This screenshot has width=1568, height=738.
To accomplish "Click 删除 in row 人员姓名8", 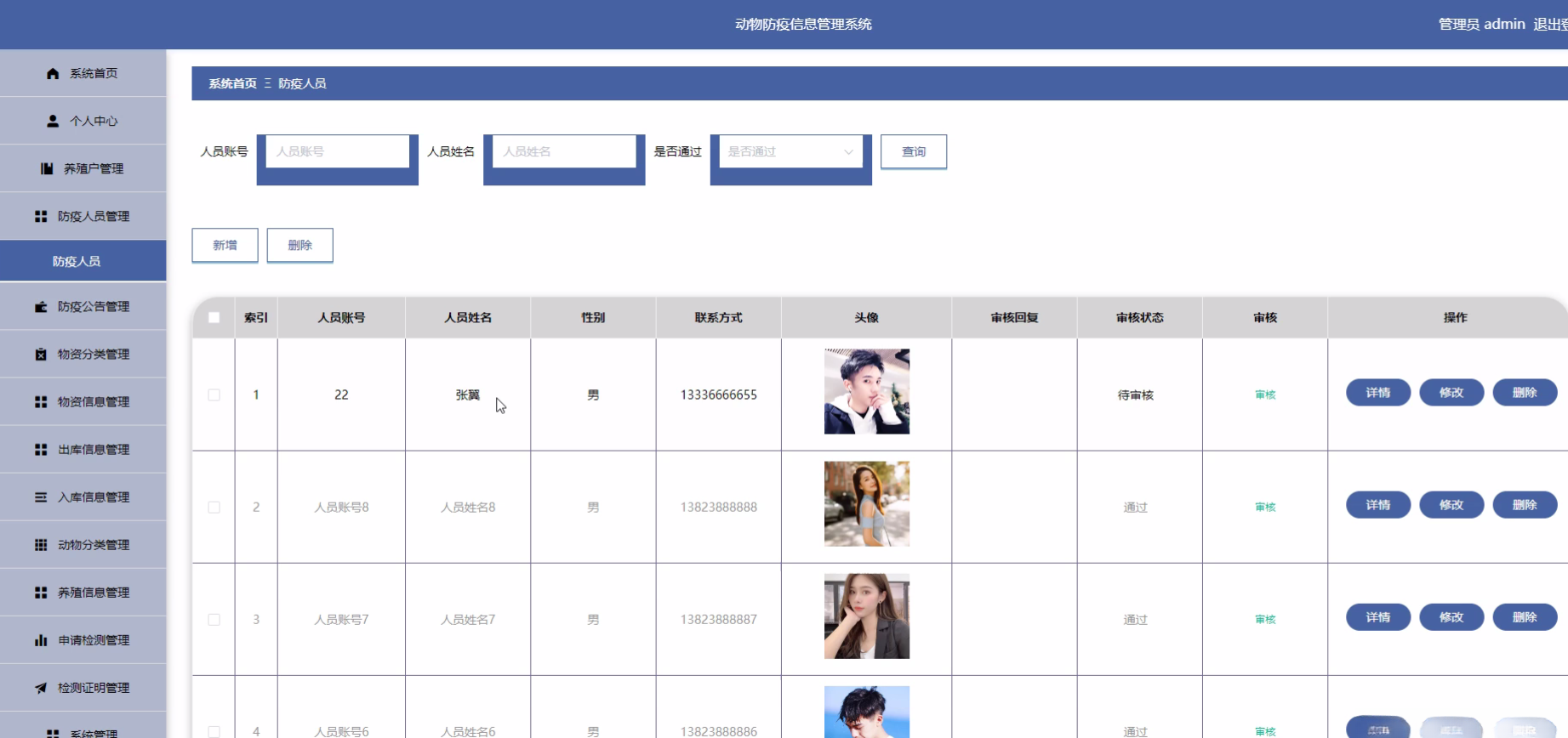I will tap(1525, 504).
